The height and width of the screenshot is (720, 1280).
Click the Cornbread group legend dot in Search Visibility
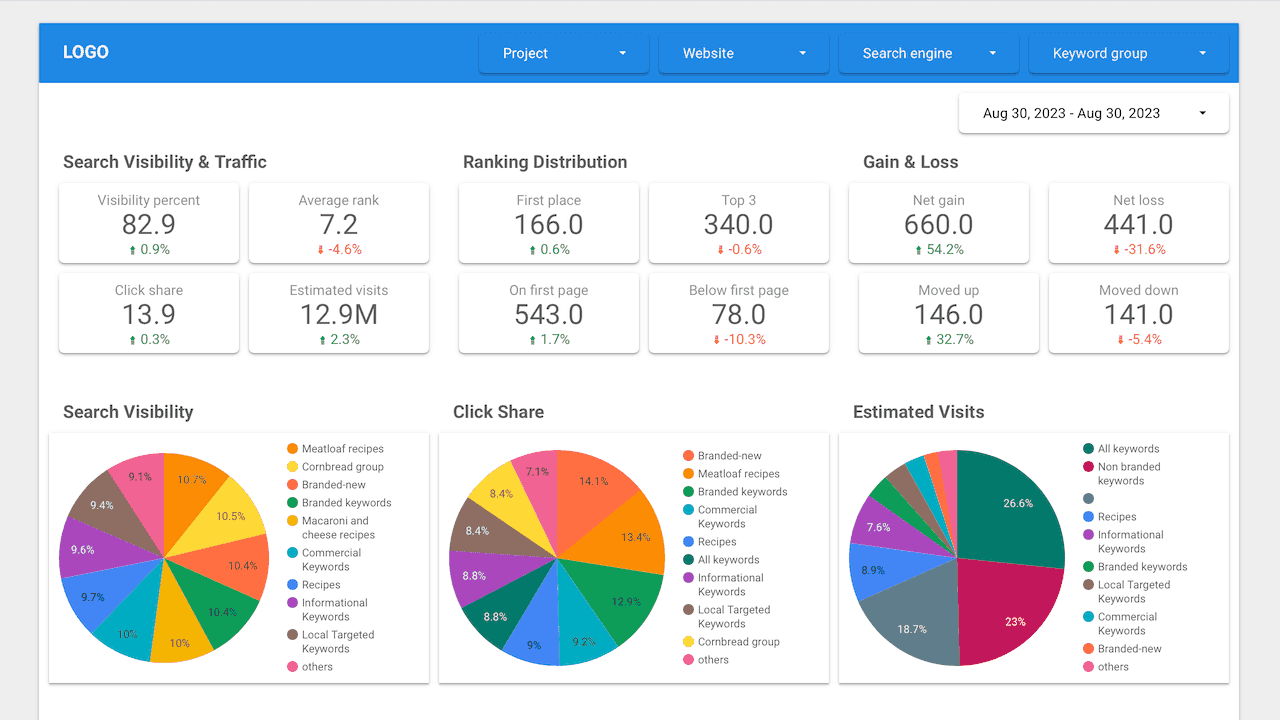pos(292,467)
